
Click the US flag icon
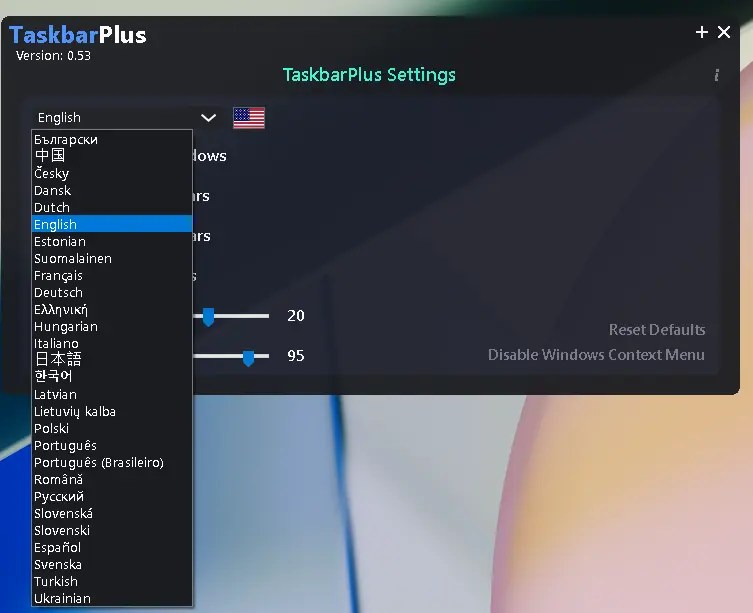point(249,118)
